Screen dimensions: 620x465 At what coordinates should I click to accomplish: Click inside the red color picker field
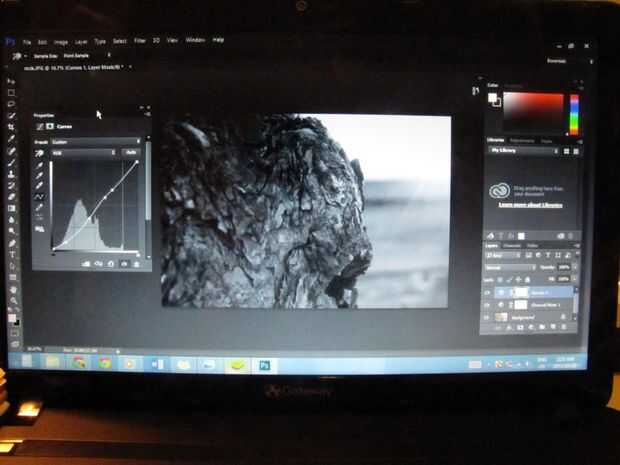coord(533,113)
